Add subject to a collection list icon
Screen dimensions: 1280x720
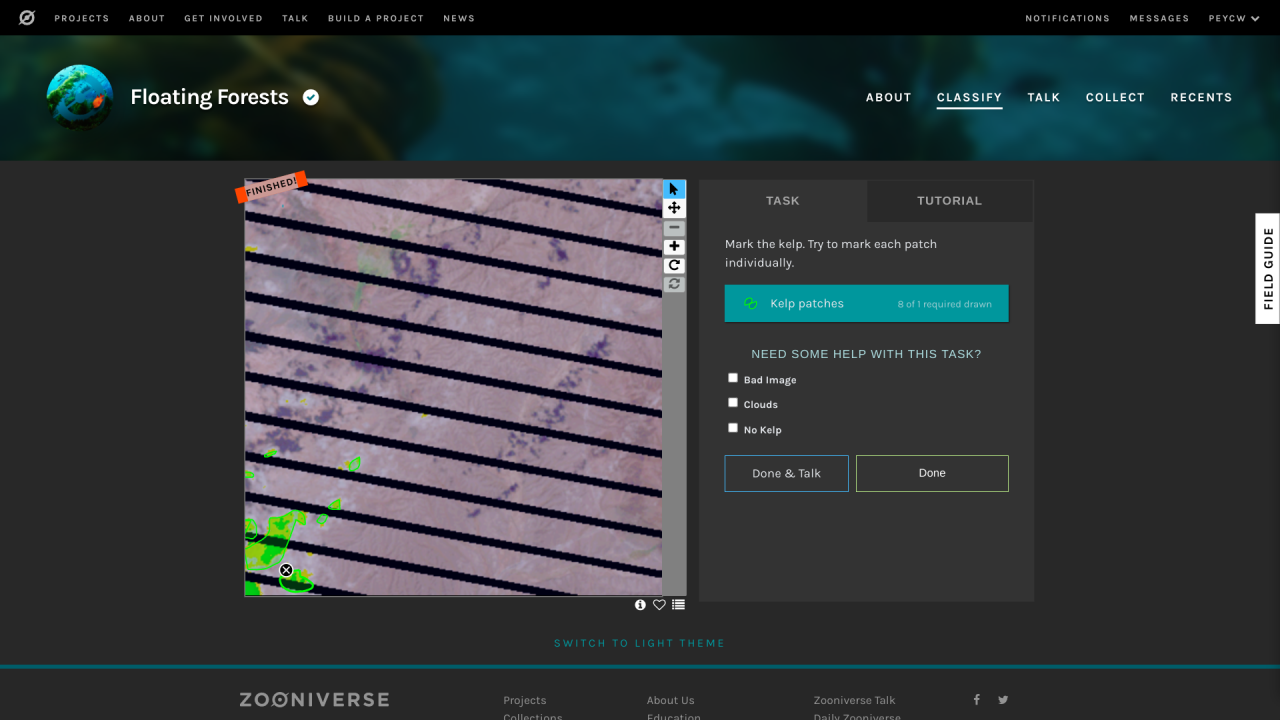(678, 605)
